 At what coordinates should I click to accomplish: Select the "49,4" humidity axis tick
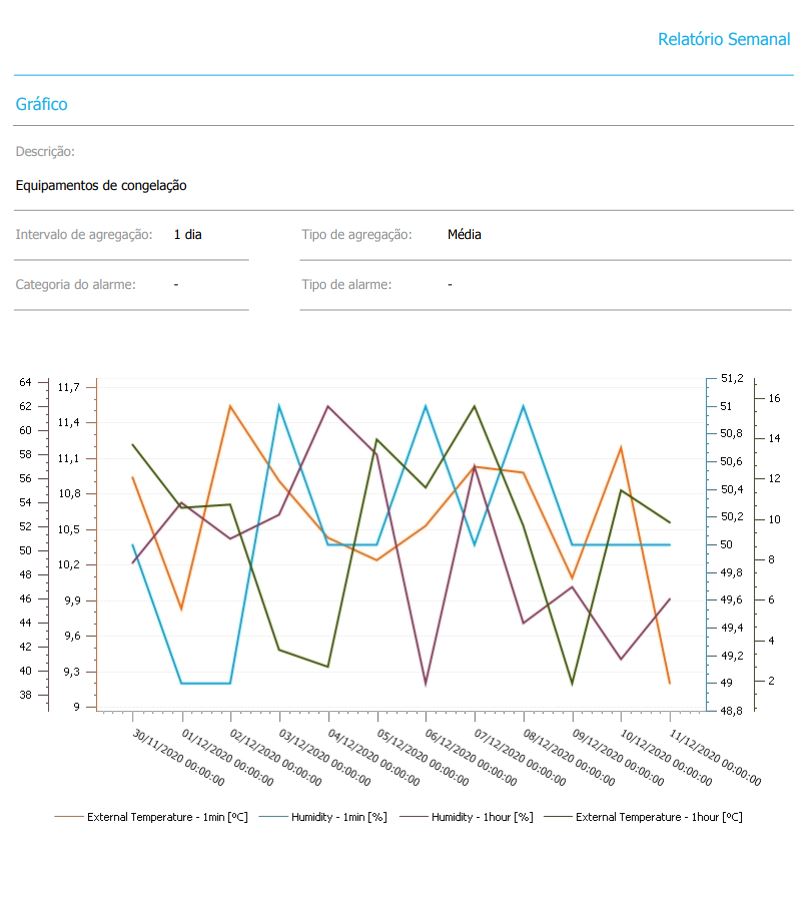point(732,628)
